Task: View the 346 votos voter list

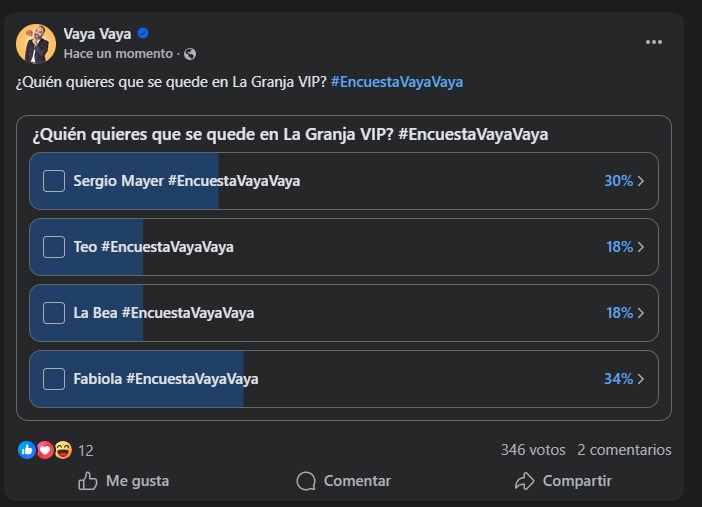Action: (533, 450)
